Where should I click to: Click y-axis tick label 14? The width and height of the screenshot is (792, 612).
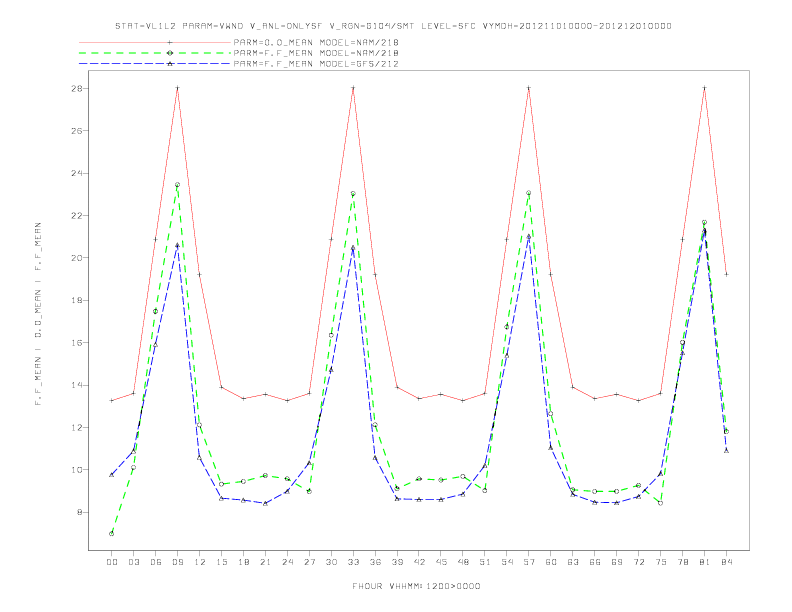79,385
